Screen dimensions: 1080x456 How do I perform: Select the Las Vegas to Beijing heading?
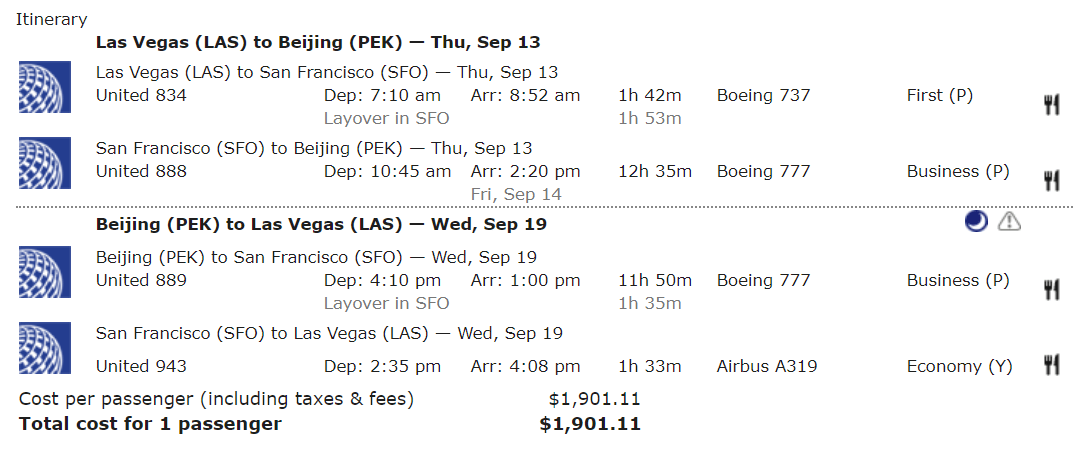coord(318,43)
